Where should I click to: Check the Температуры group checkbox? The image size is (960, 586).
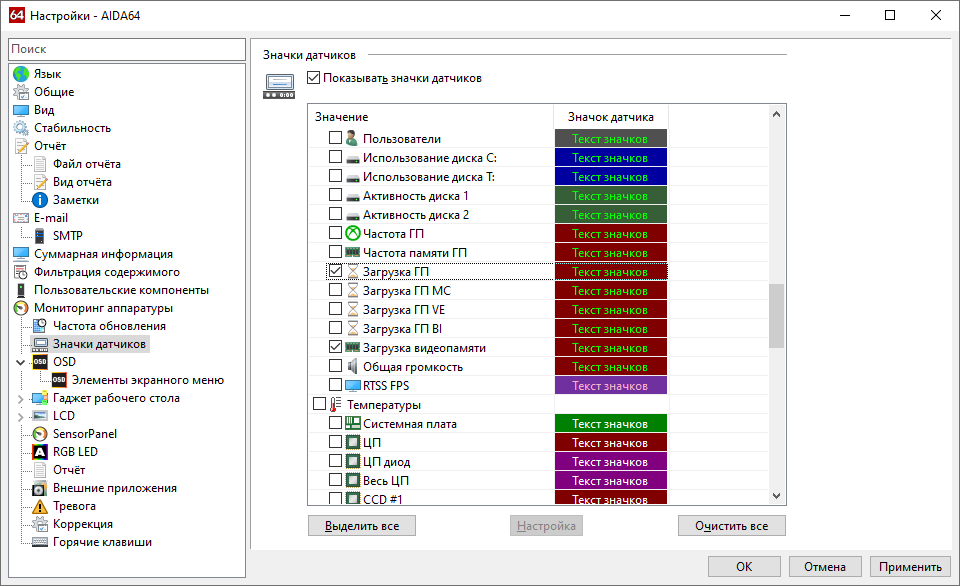[320, 404]
